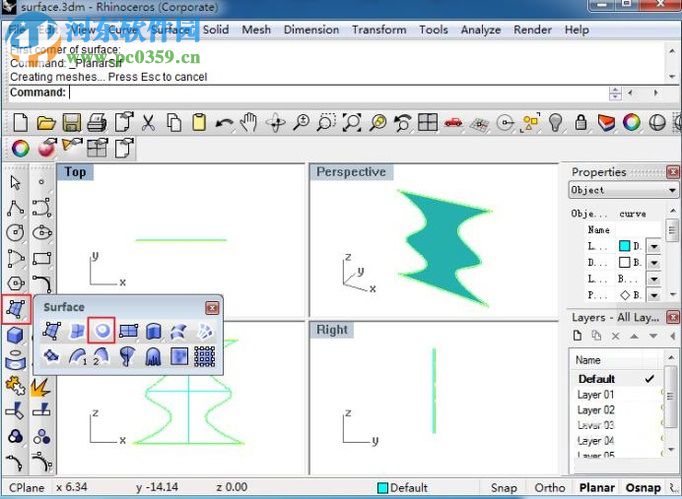Open the Edit layers icon in toolbar
The image size is (682, 499).
pos(606,123)
